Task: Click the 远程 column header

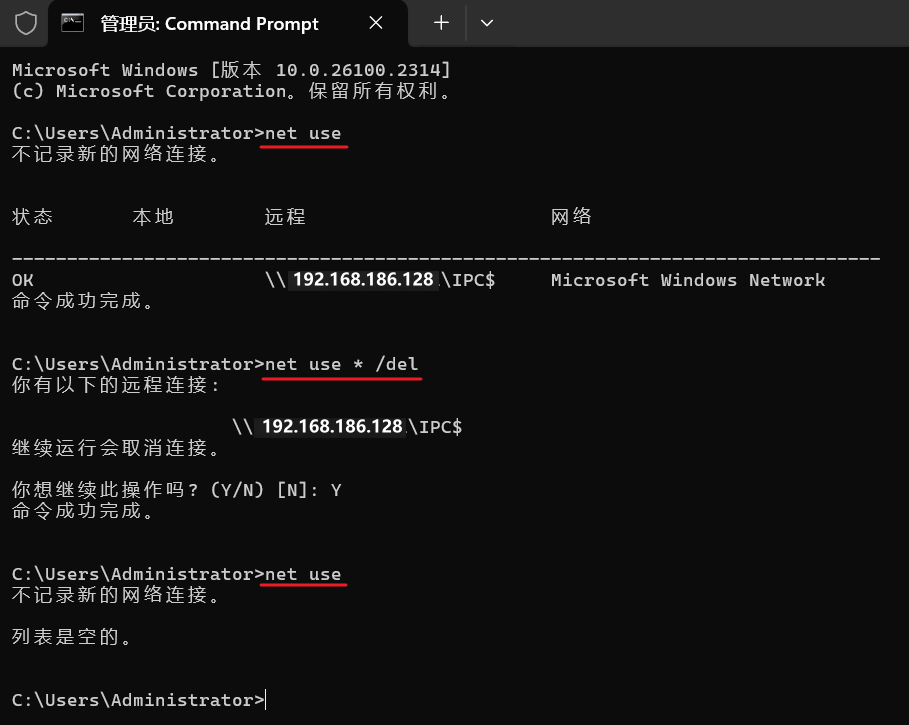Action: pyautogui.click(x=285, y=217)
